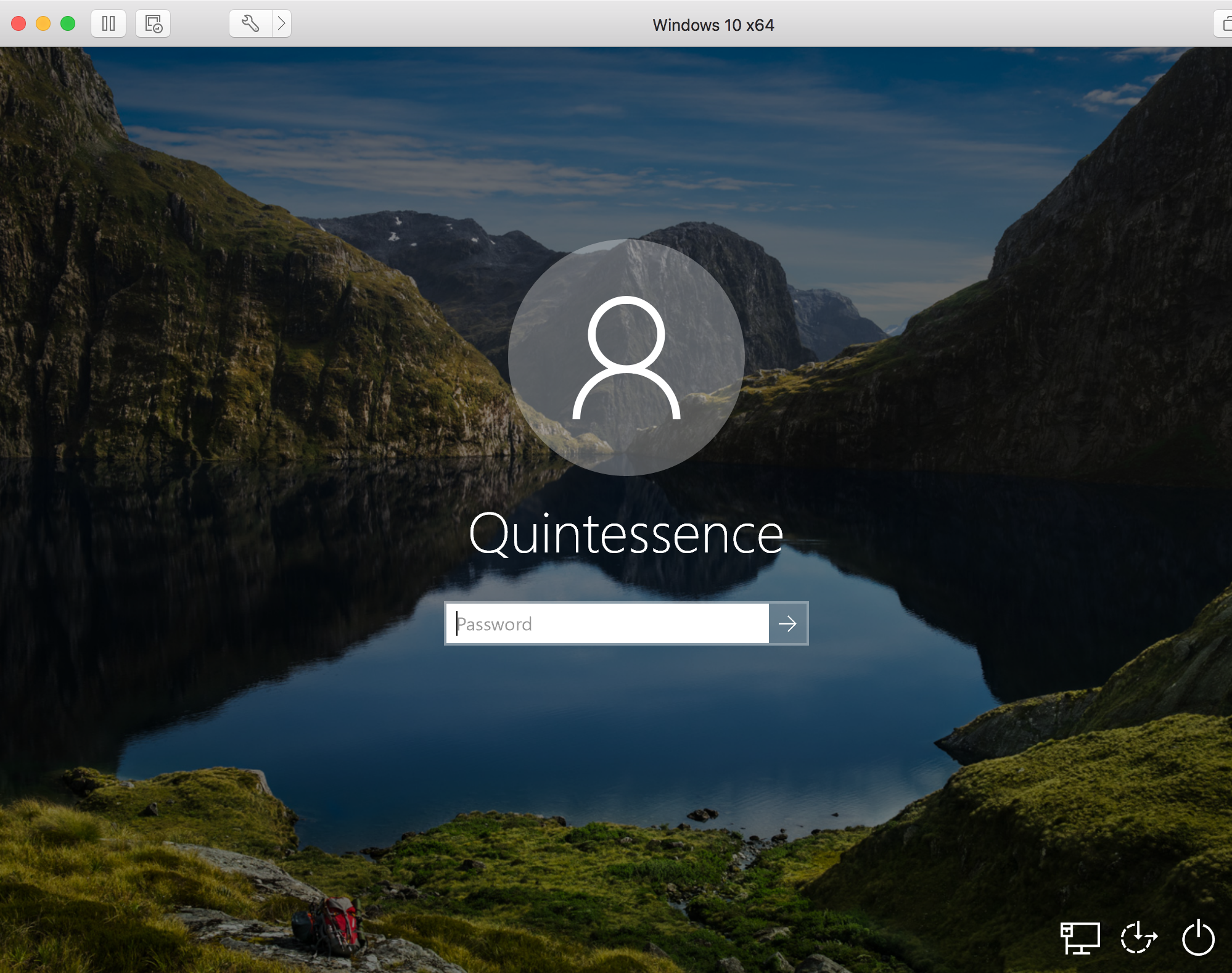Viewport: 1232px width, 973px height.
Task: Click the Password input field
Action: click(607, 623)
